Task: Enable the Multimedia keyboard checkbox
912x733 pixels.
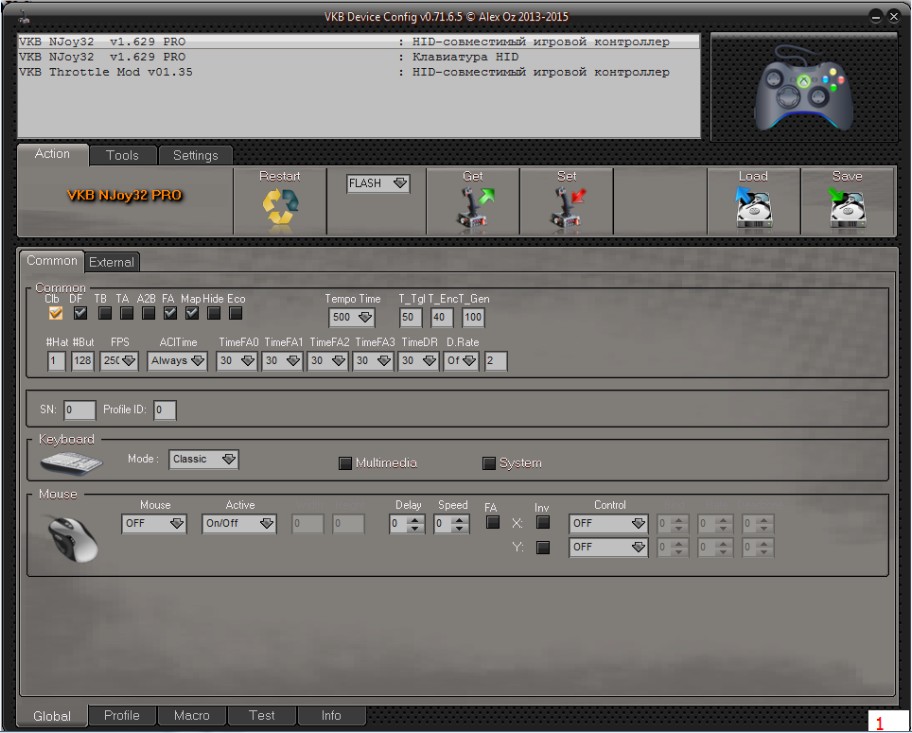Action: (345, 463)
